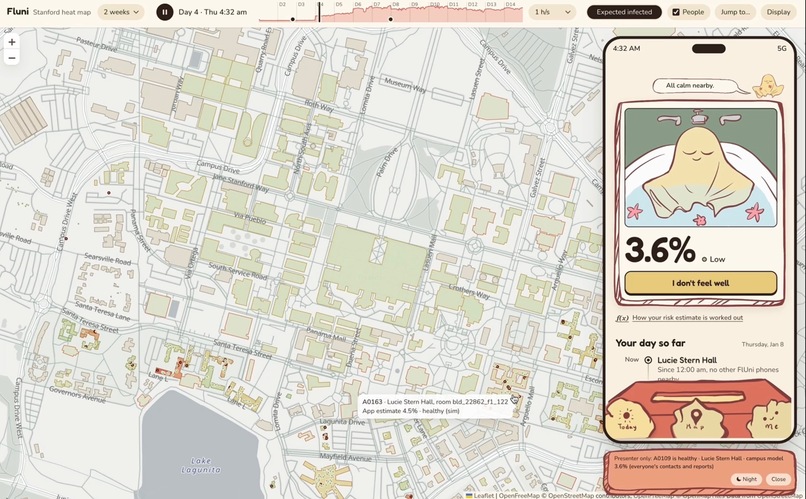Image resolution: width=806 pixels, height=499 pixels.
Task: Click the Now location marker icon
Action: click(648, 360)
